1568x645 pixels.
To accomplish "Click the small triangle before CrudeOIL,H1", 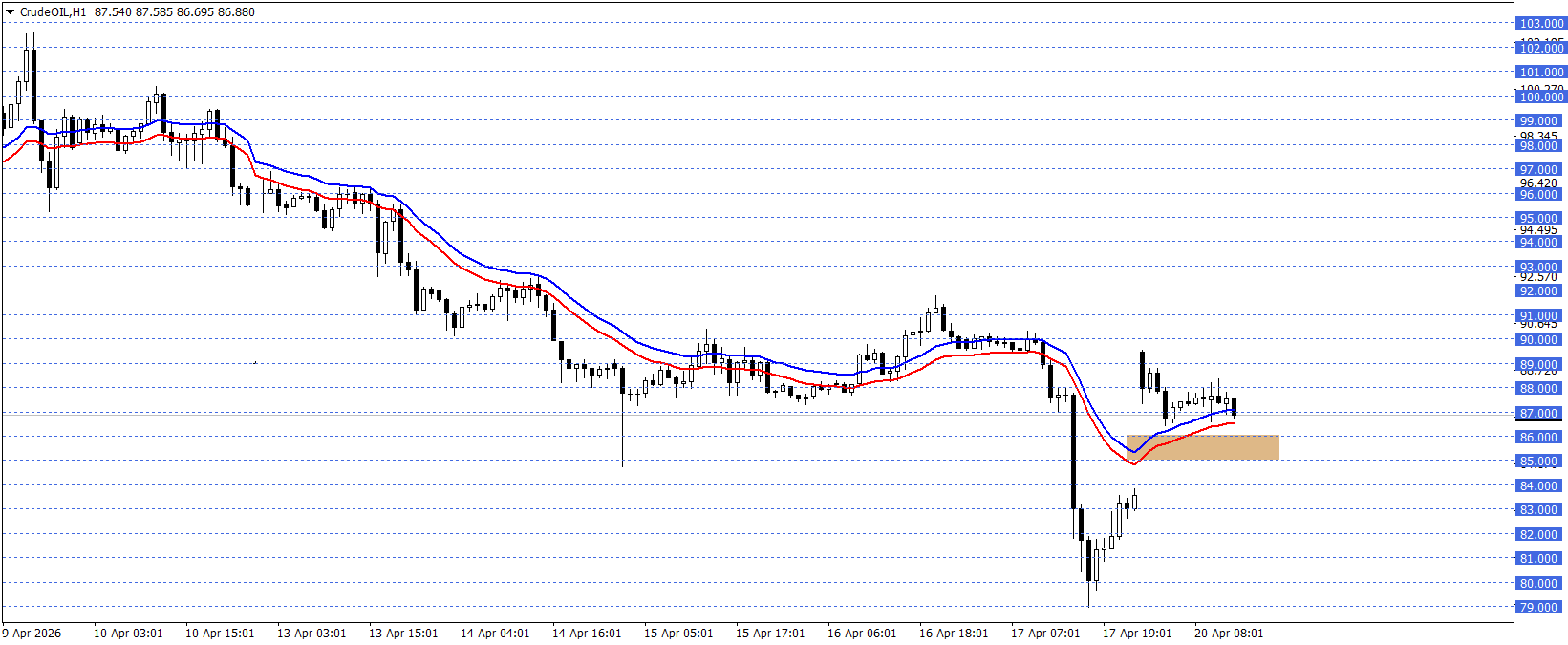I will coord(11,12).
